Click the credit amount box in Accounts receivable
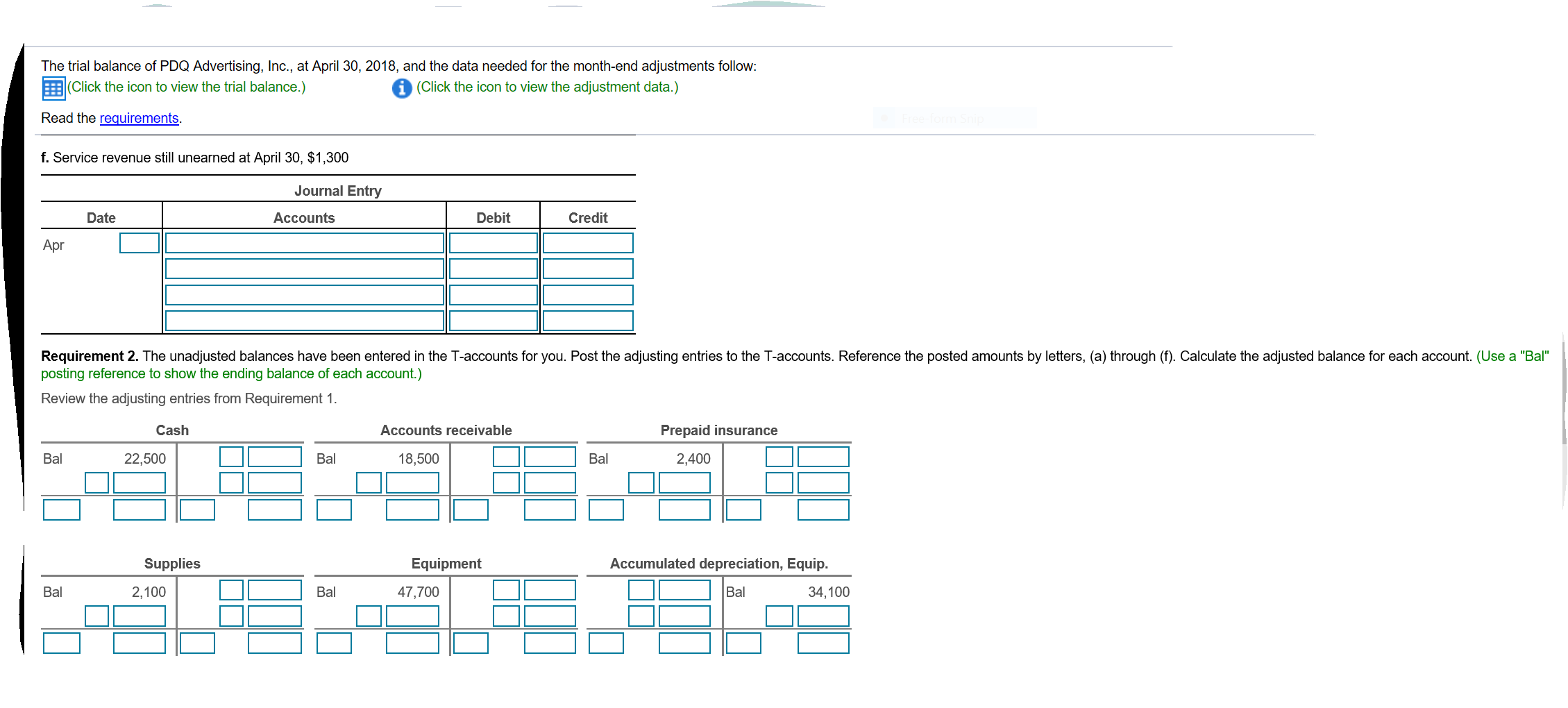Image resolution: width=1568 pixels, height=708 pixels. point(550,457)
